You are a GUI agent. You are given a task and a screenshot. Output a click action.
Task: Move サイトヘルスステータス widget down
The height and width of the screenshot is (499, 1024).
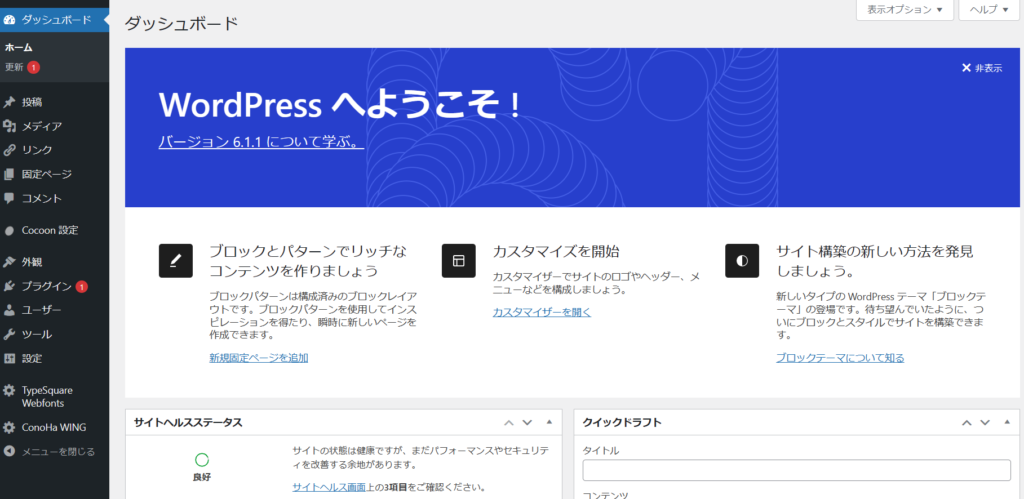tap(528, 423)
